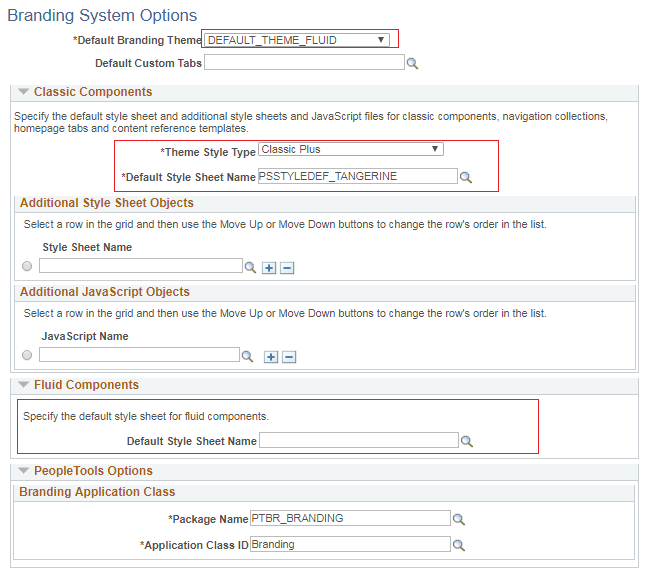Image resolution: width=659 pixels, height=571 pixels.
Task: Open Application Class ID lookup magnifier
Action: point(459,545)
